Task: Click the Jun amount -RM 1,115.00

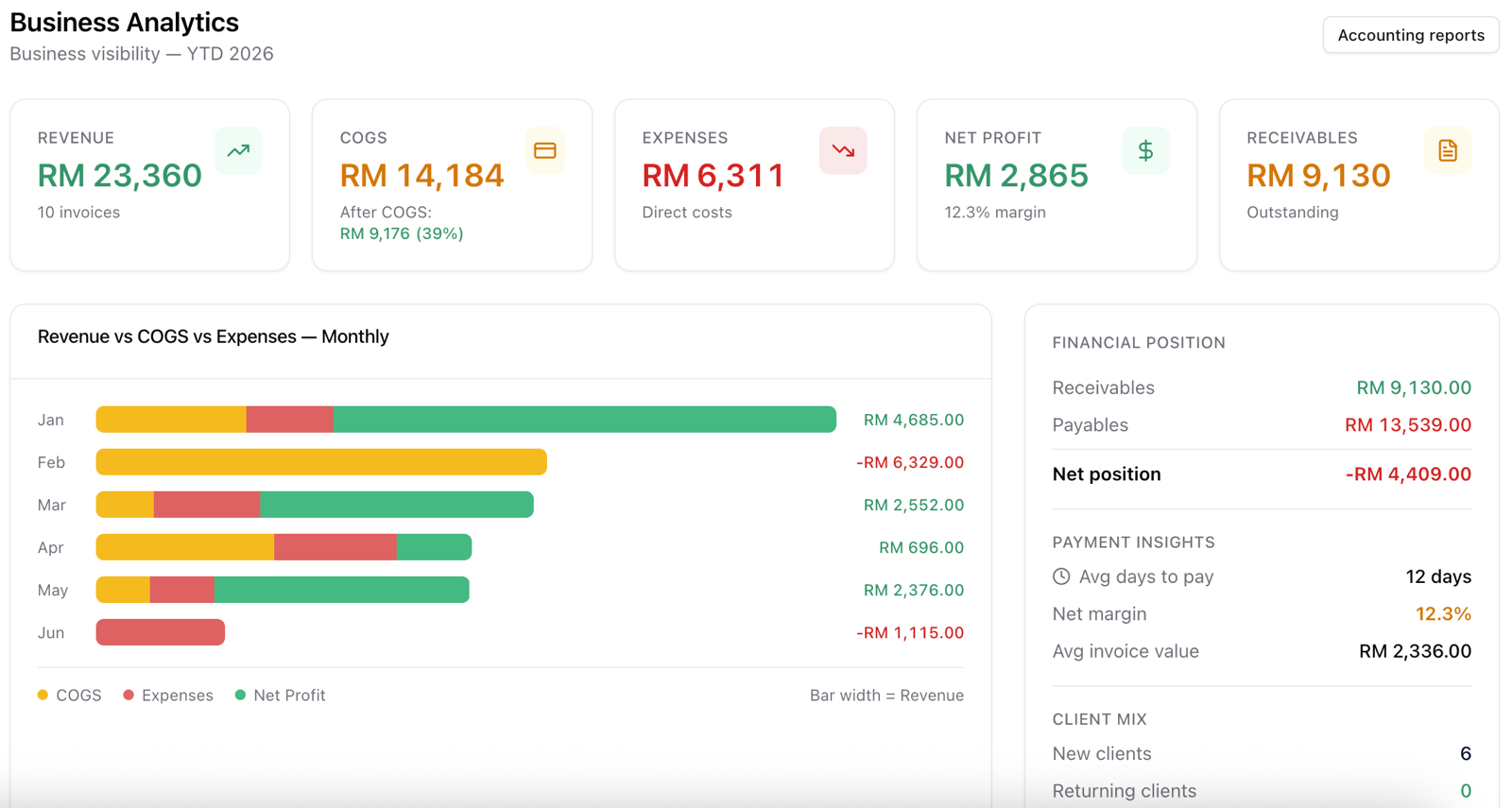Action: (910, 632)
